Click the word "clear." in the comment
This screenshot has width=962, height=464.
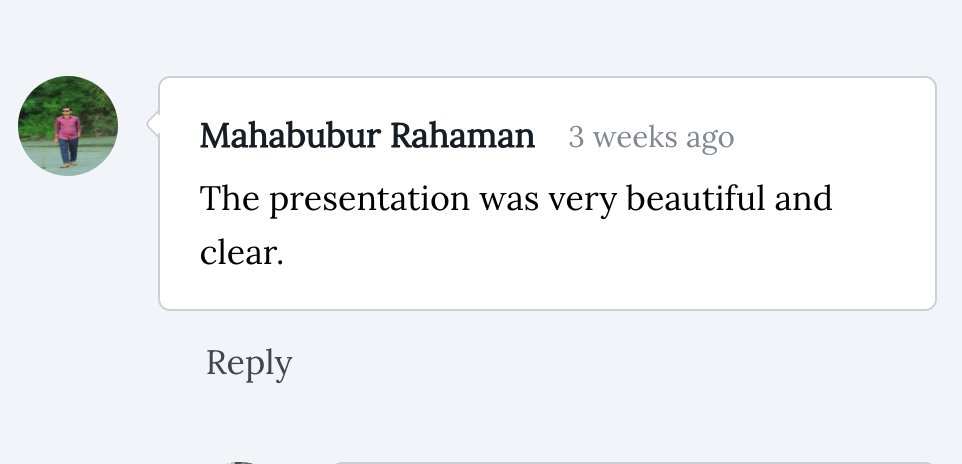(242, 252)
